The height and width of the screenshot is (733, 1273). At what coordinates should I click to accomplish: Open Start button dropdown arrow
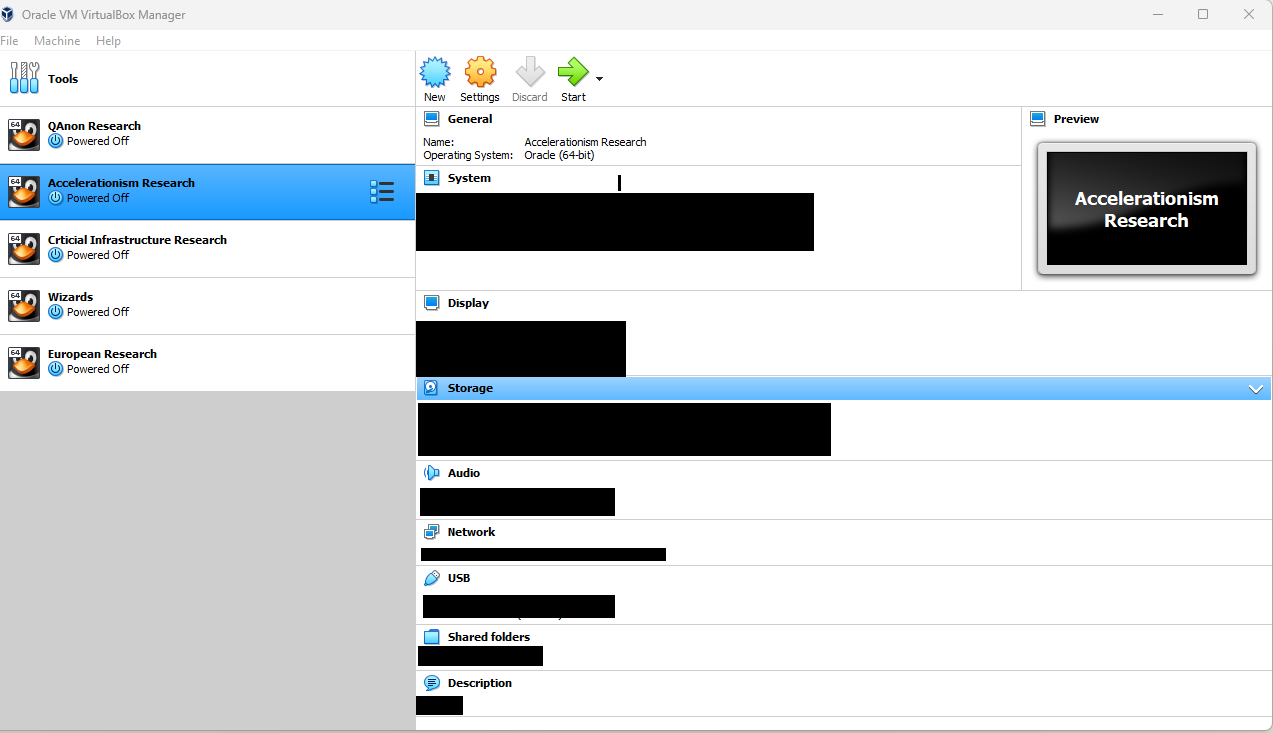click(x=599, y=79)
